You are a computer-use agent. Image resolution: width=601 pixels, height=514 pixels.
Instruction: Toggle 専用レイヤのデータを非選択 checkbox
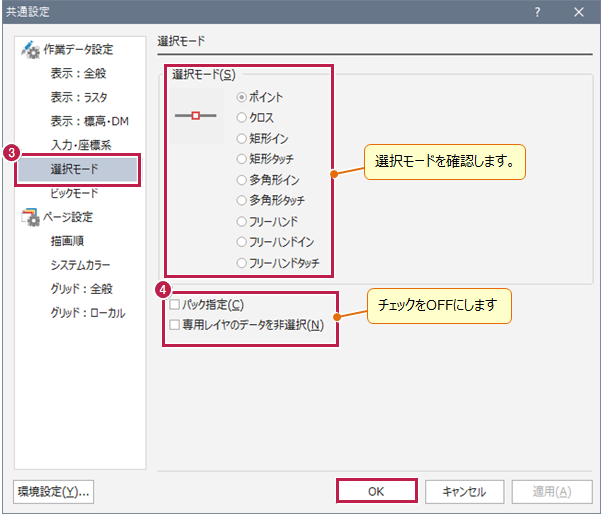click(176, 325)
